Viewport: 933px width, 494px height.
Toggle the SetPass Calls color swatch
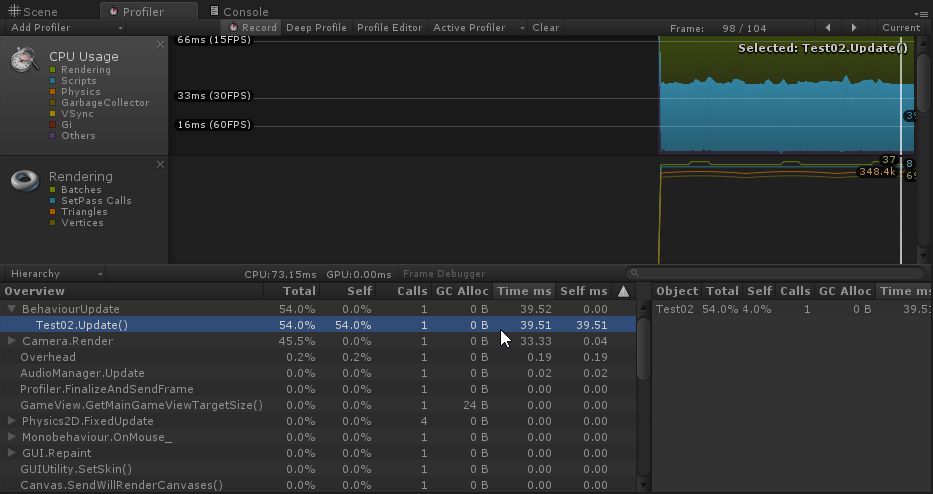click(x=53, y=201)
